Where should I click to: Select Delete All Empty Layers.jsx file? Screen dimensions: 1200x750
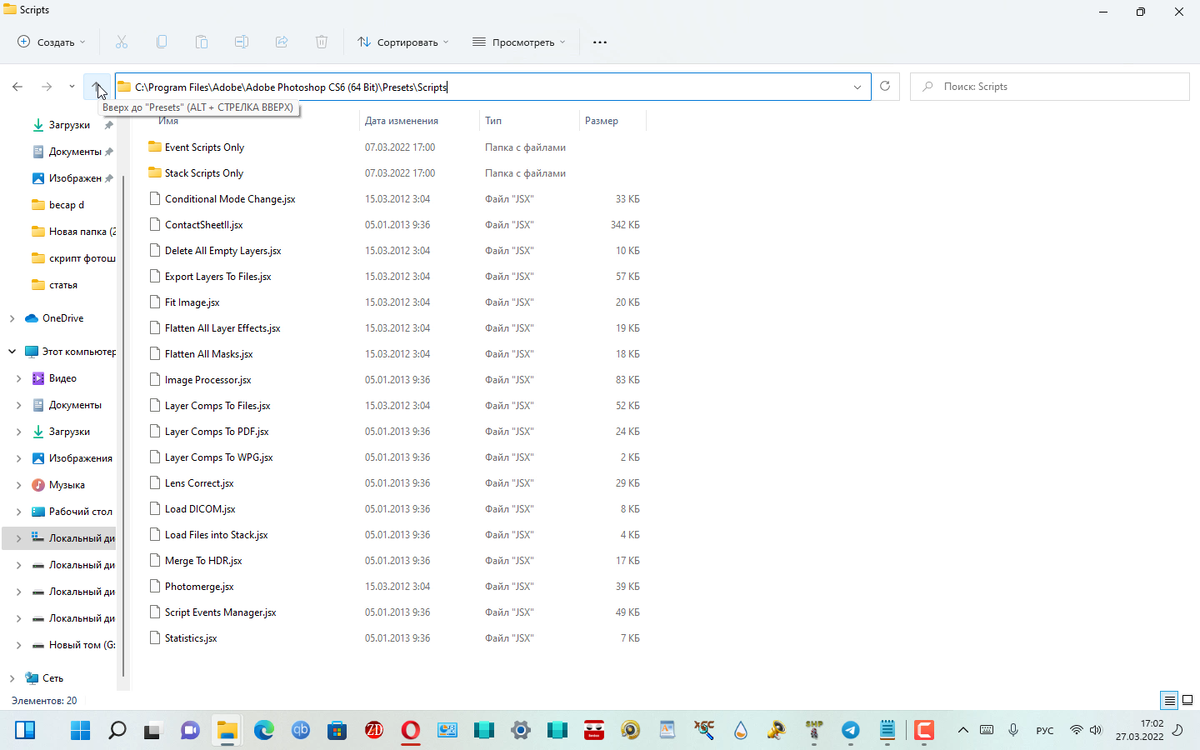(223, 251)
